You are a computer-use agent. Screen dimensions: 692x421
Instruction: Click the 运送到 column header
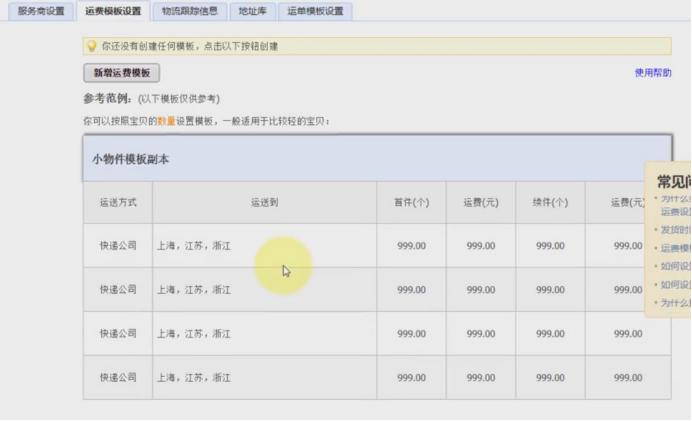coord(264,203)
